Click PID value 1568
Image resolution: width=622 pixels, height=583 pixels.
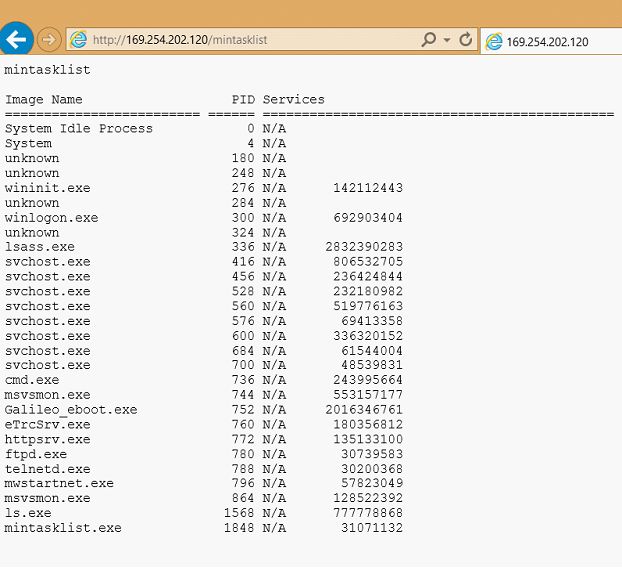pyautogui.click(x=239, y=513)
